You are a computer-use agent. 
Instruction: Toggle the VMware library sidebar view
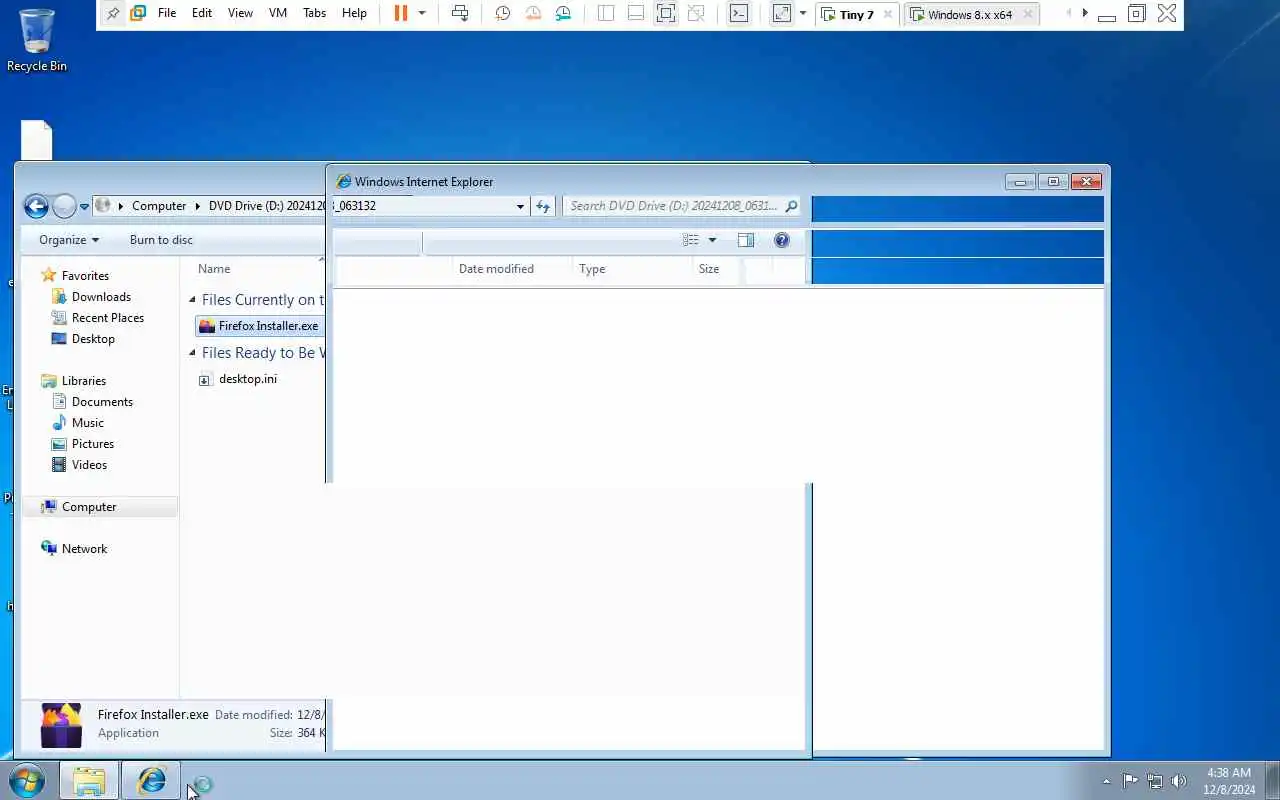(x=606, y=13)
